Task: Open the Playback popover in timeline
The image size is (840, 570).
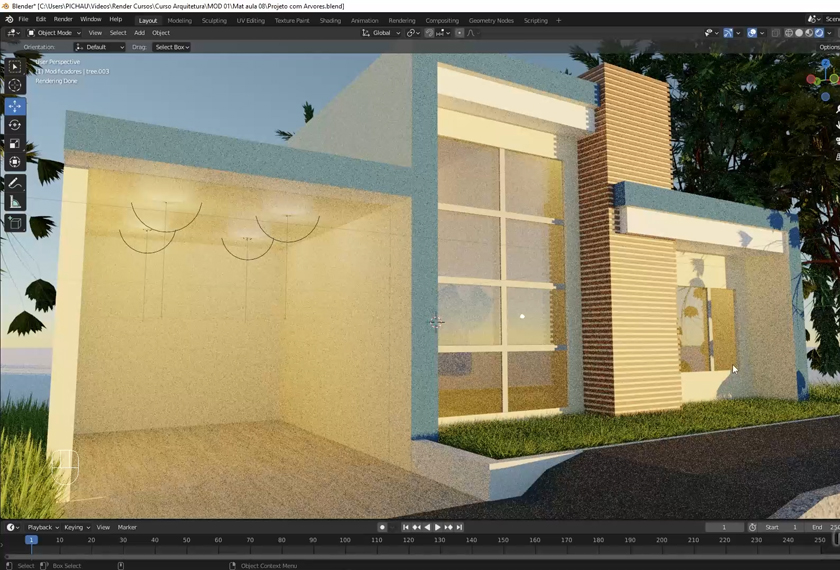Action: [x=42, y=527]
